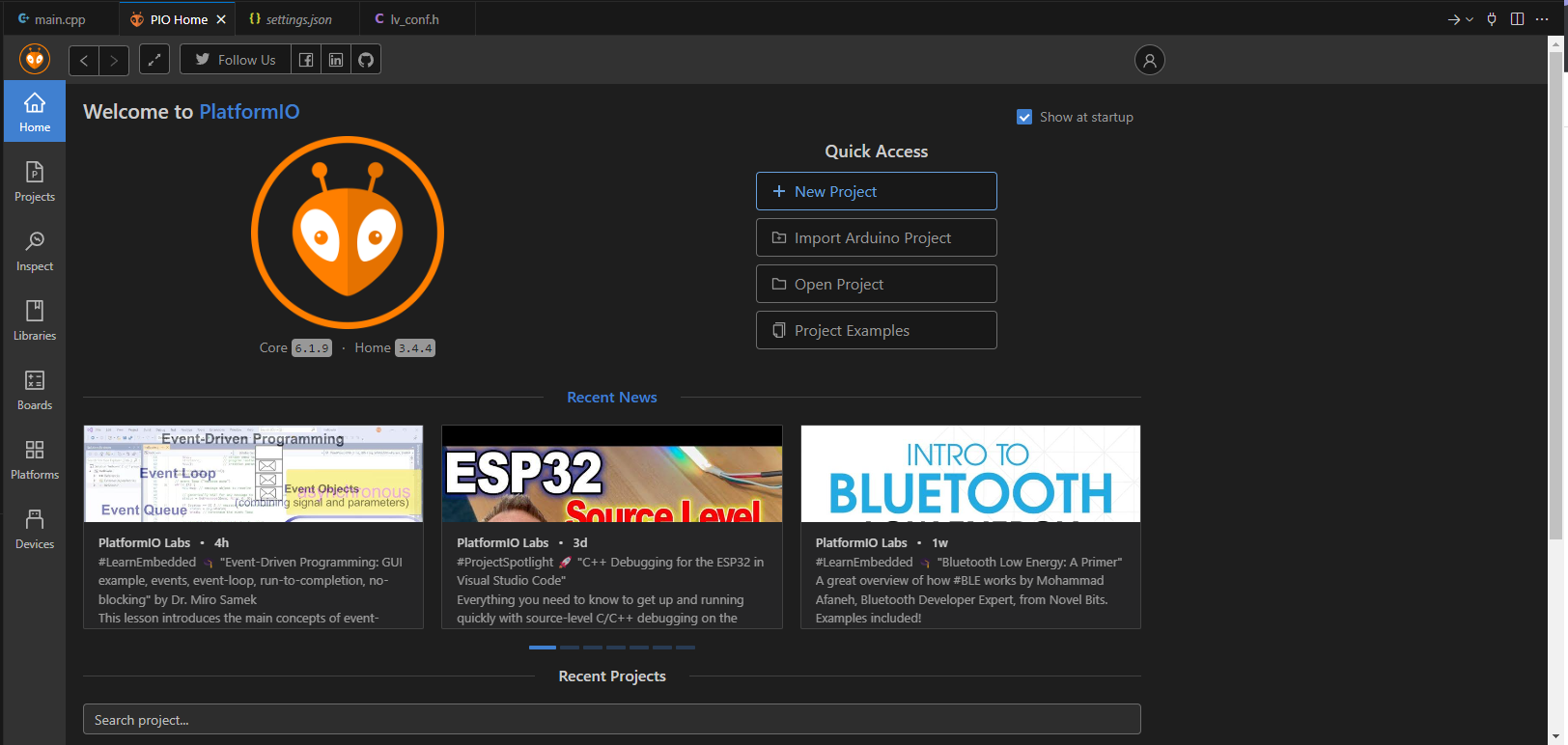Click the #ProjectSpotlight hashtag text
The width and height of the screenshot is (1568, 745).
(505, 562)
